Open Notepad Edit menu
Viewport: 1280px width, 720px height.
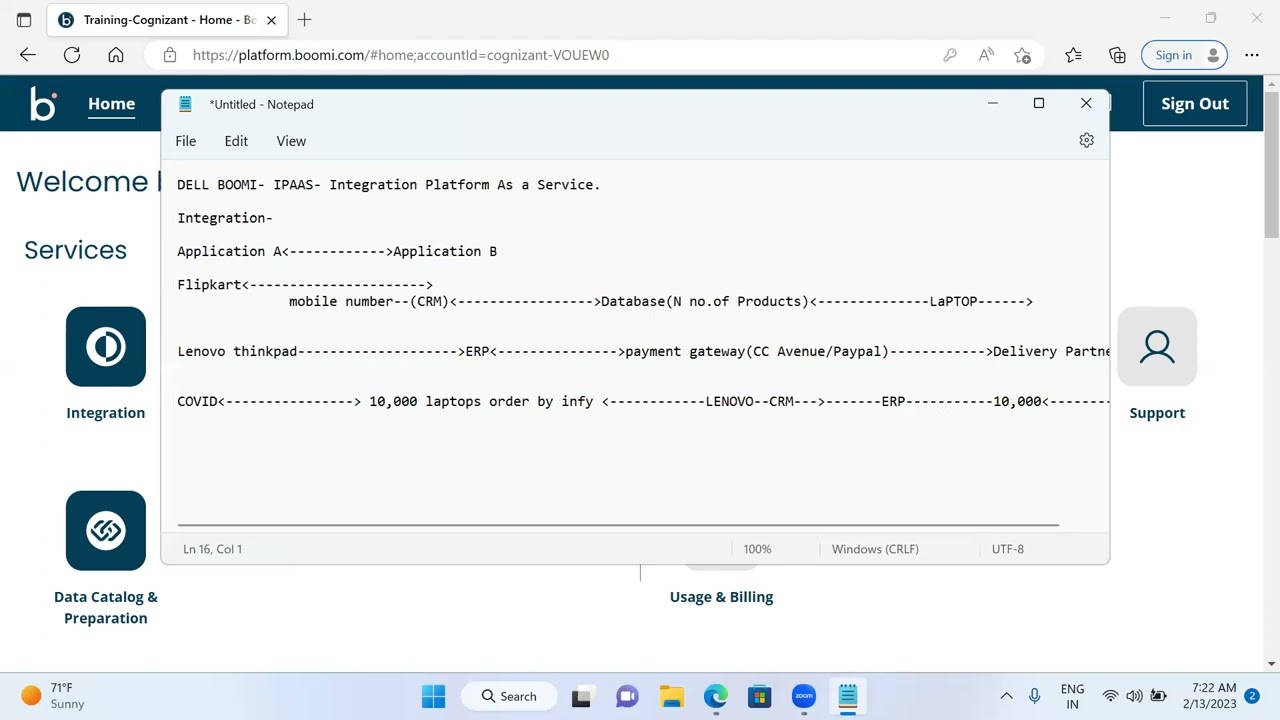(x=236, y=141)
